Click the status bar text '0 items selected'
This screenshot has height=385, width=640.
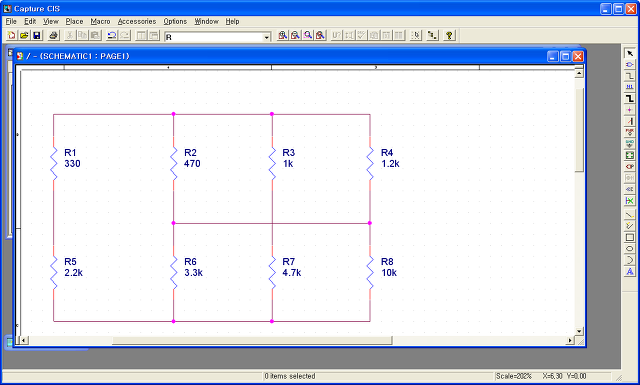tap(290, 376)
